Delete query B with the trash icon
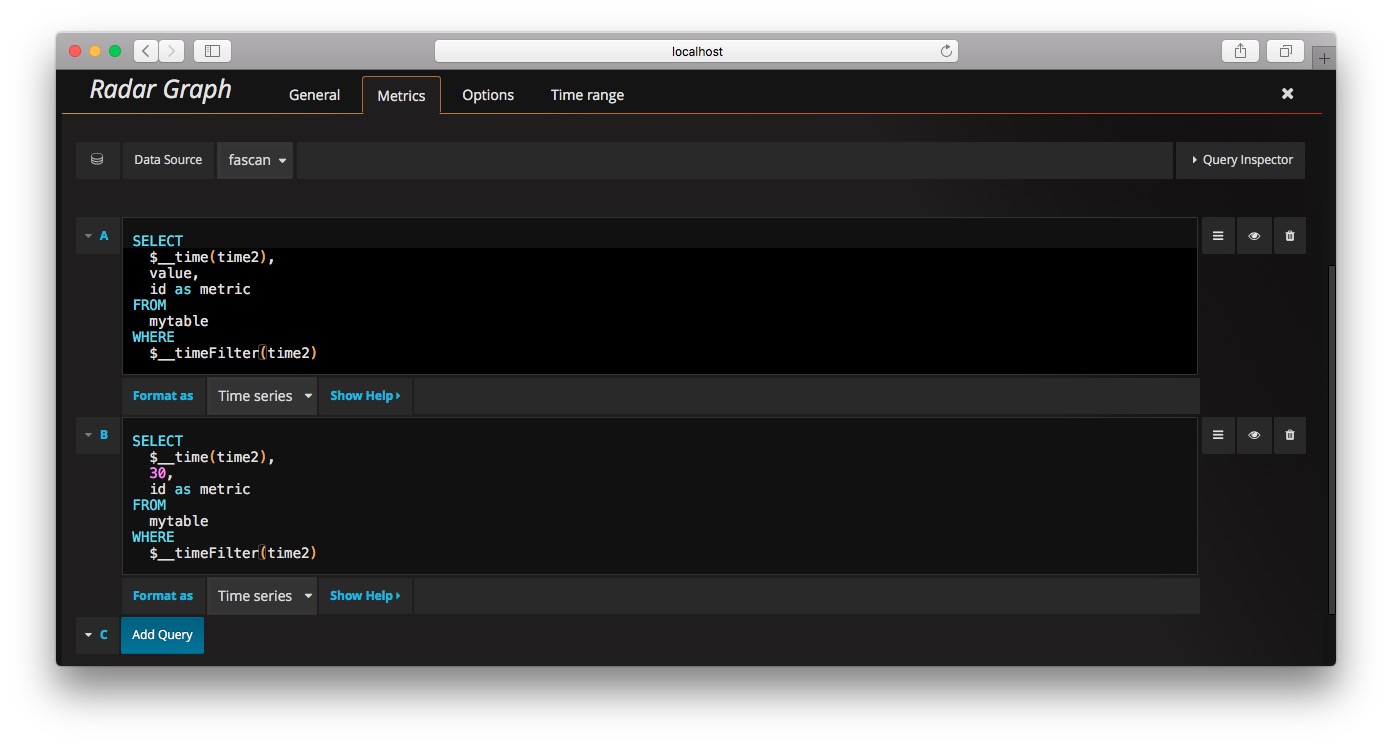 point(1289,435)
